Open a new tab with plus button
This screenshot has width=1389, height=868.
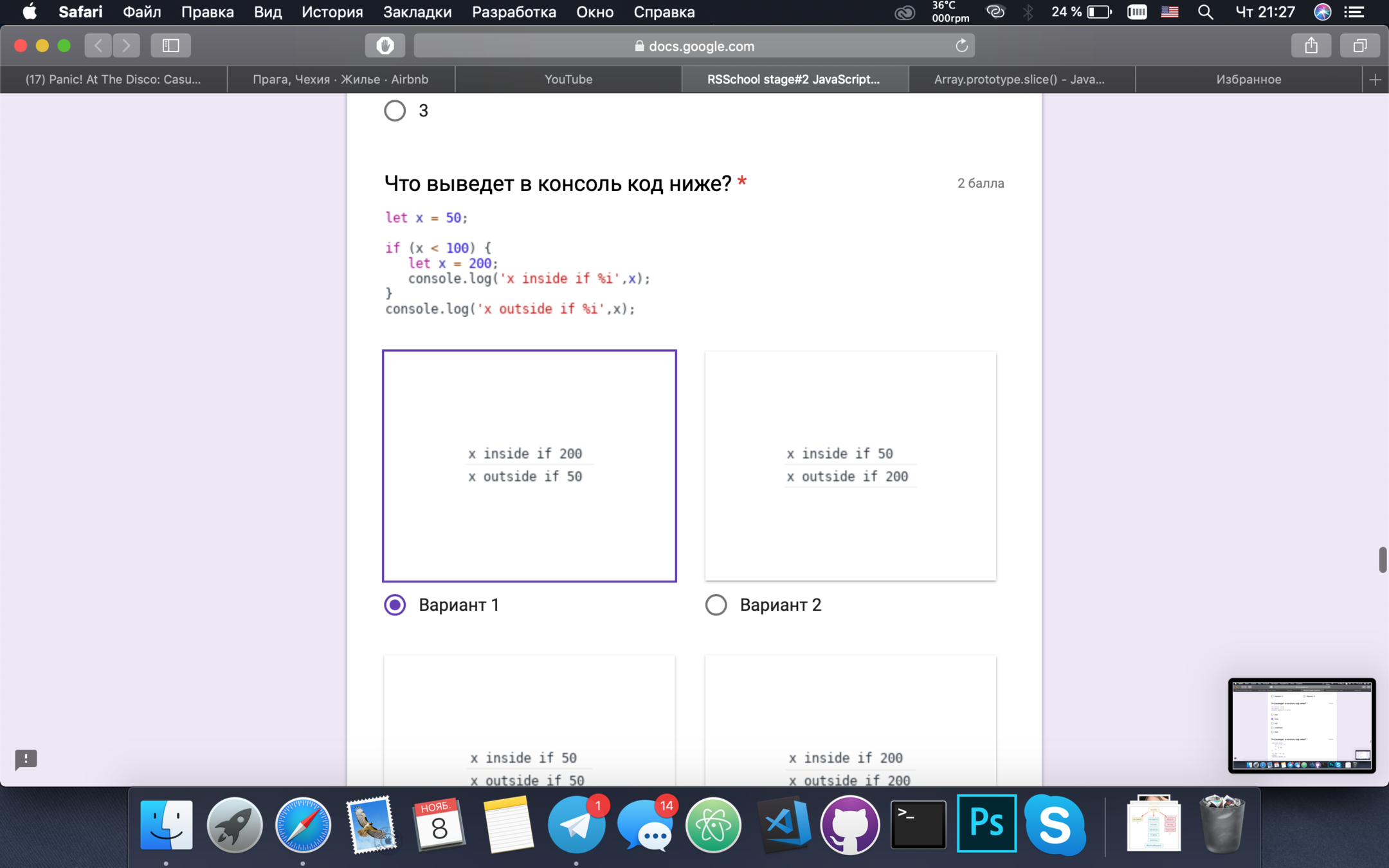1375,79
